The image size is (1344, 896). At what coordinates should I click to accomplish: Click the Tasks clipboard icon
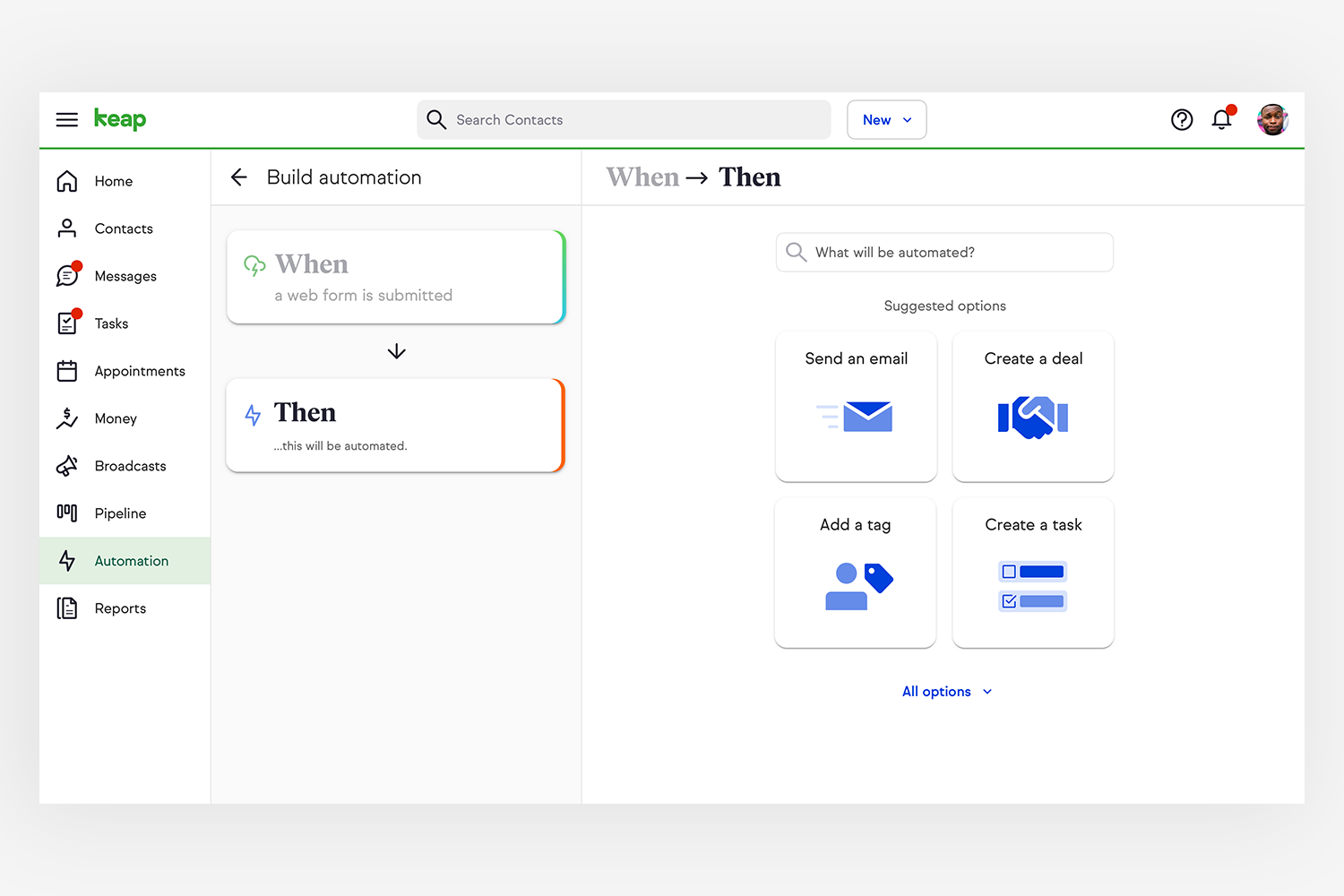pyautogui.click(x=67, y=323)
